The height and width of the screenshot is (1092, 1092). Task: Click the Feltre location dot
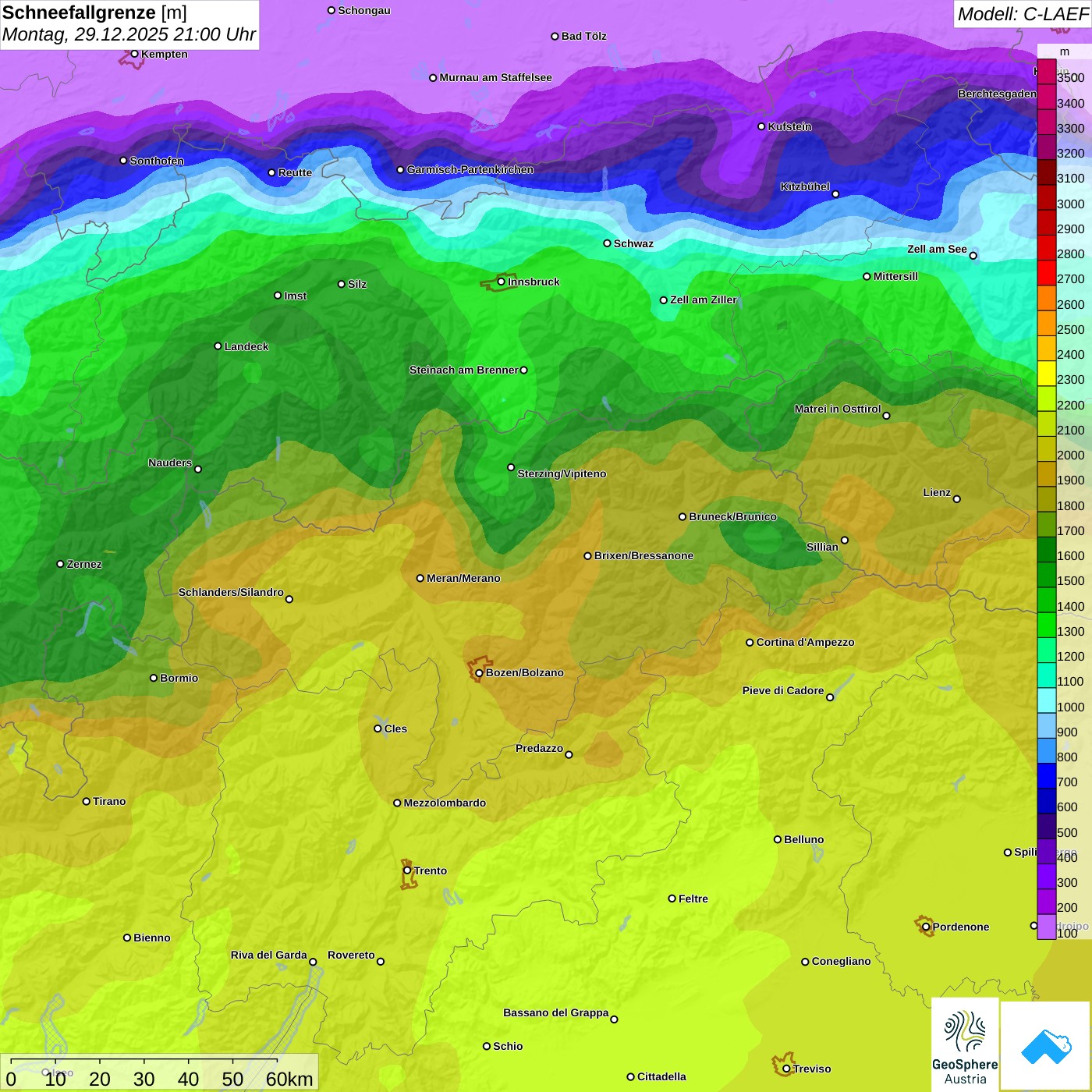coord(672,899)
